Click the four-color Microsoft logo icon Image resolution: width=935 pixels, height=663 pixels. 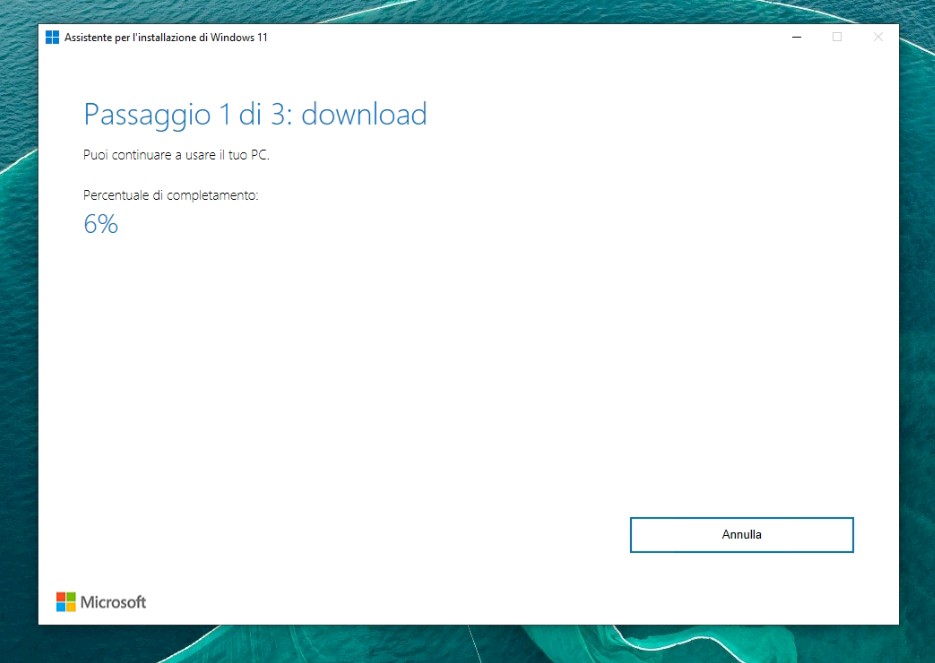coord(66,602)
